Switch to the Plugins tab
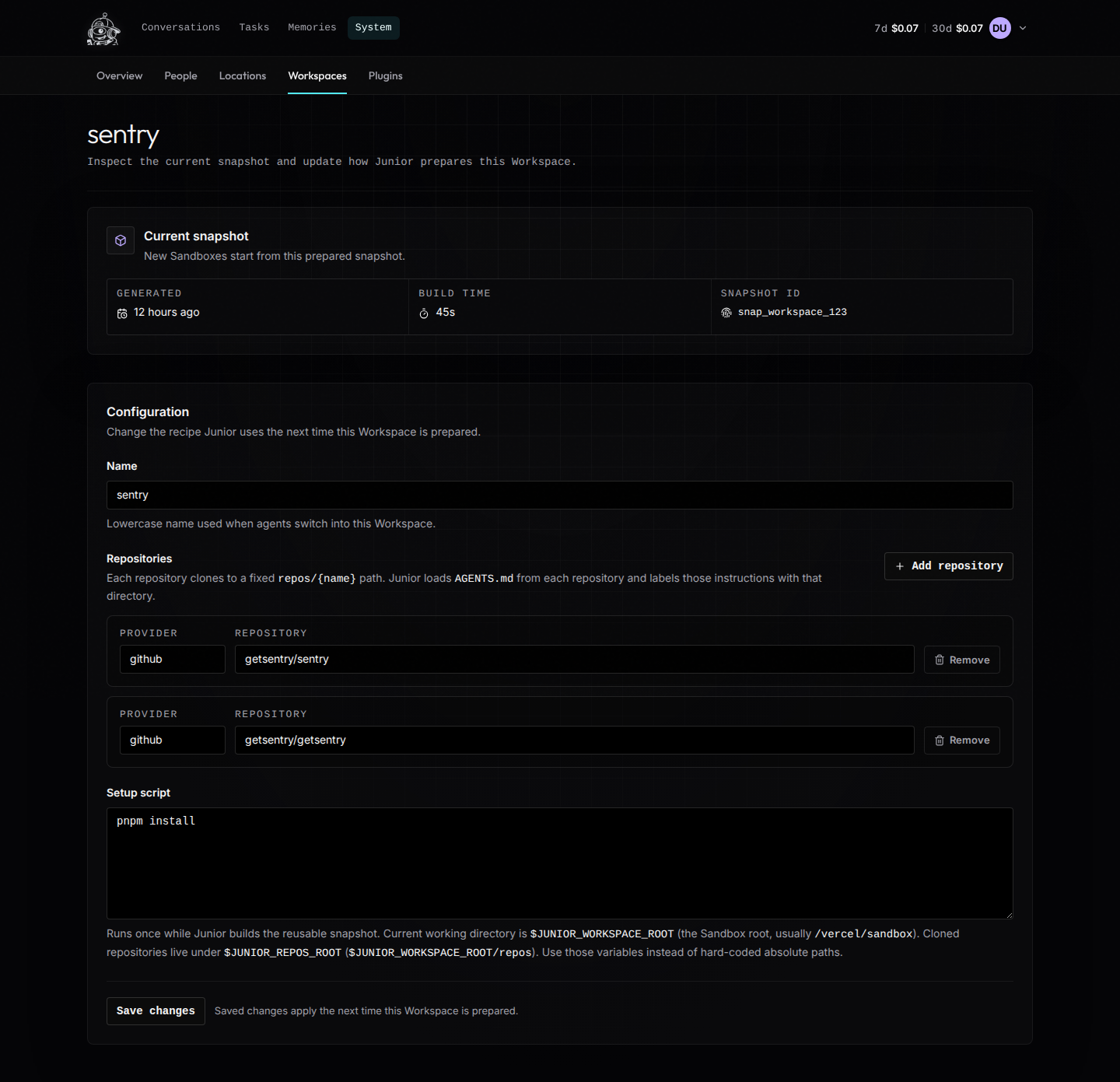Screen dimensions: 1120x1082 [x=386, y=76]
